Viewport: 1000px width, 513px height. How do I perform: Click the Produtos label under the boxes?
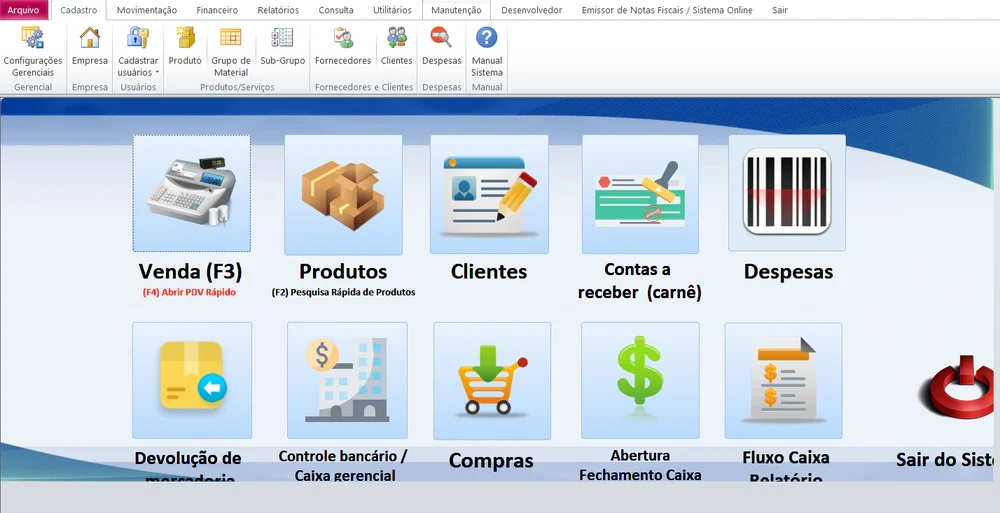coord(343,271)
